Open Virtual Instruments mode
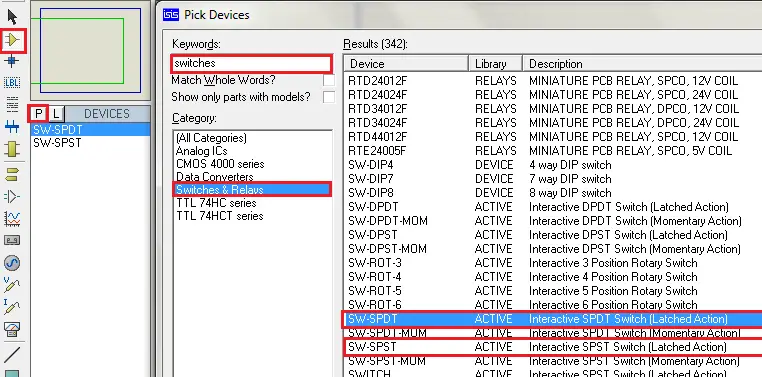Image resolution: width=762 pixels, height=377 pixels. tap(12, 329)
